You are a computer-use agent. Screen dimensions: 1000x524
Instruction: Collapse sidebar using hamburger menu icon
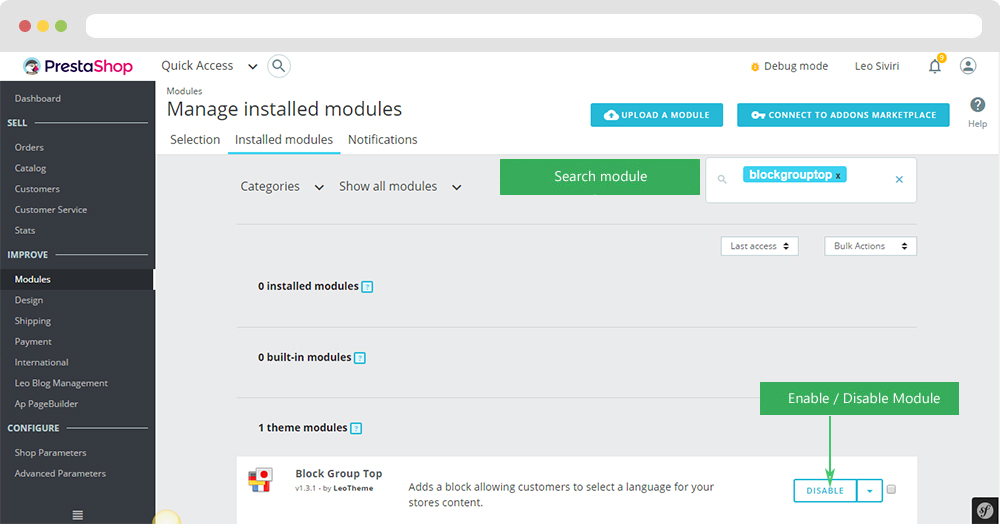(x=78, y=515)
